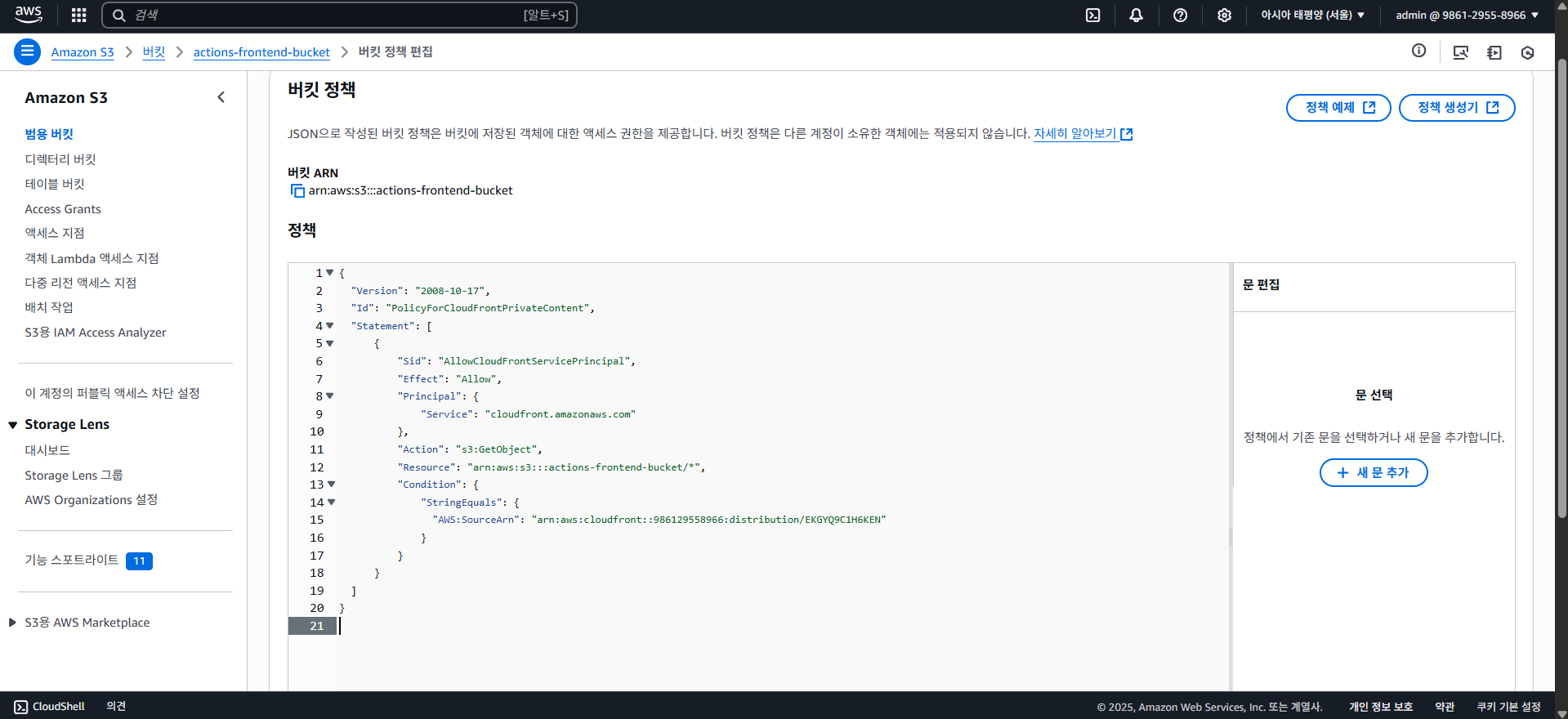The image size is (1568, 719).
Task: Follow the 자세히 알아보기 link
Action: 1083,133
